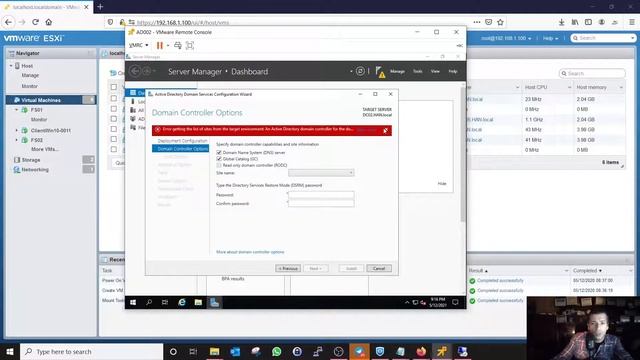Open the VMRC menu dropdown
The height and width of the screenshot is (360, 640).
[139, 45]
